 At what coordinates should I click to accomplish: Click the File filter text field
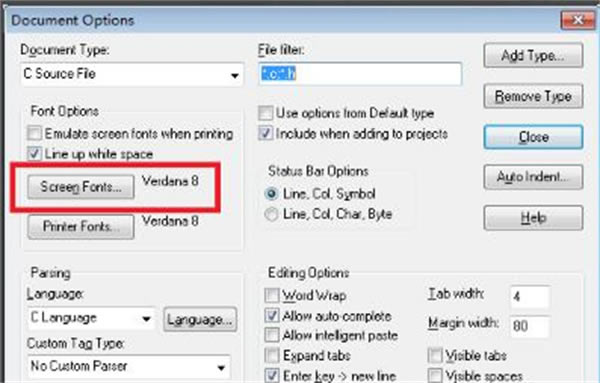pyautogui.click(x=360, y=74)
